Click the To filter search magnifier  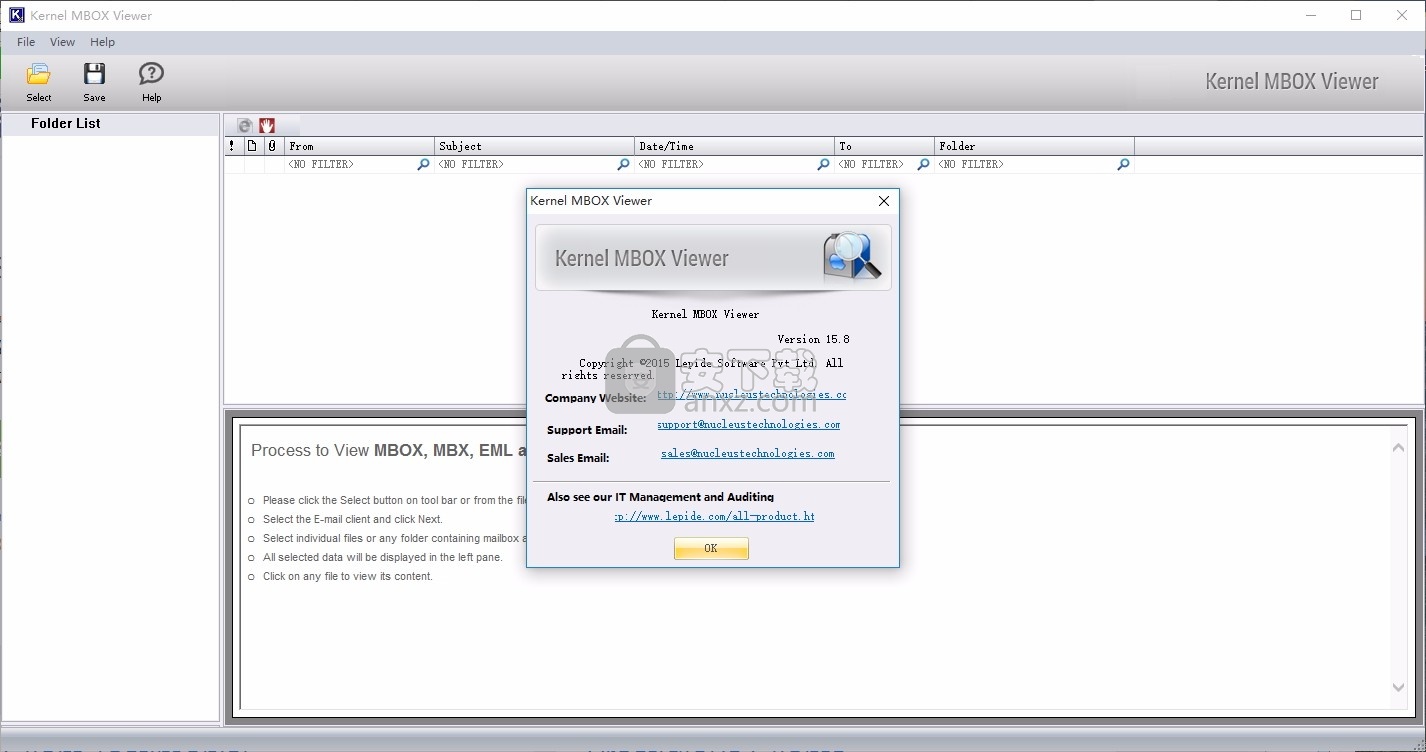click(x=923, y=165)
